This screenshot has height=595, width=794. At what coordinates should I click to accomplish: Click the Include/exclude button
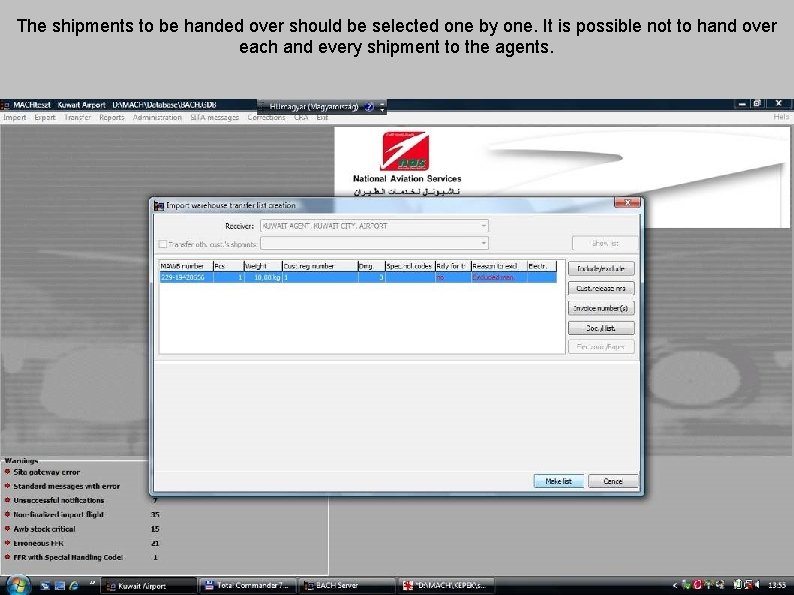pyautogui.click(x=601, y=269)
